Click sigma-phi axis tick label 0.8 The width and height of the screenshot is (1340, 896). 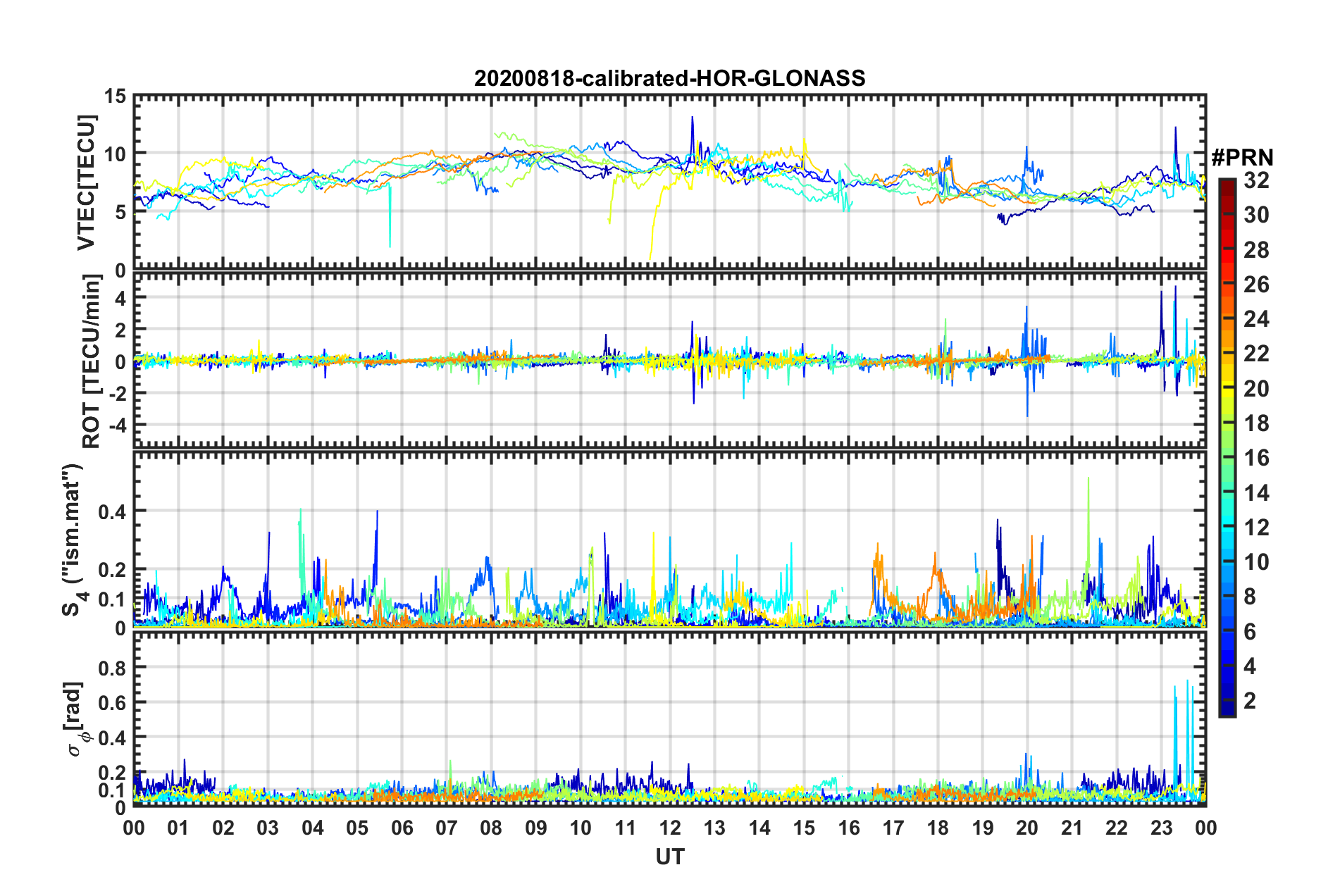[x=113, y=667]
